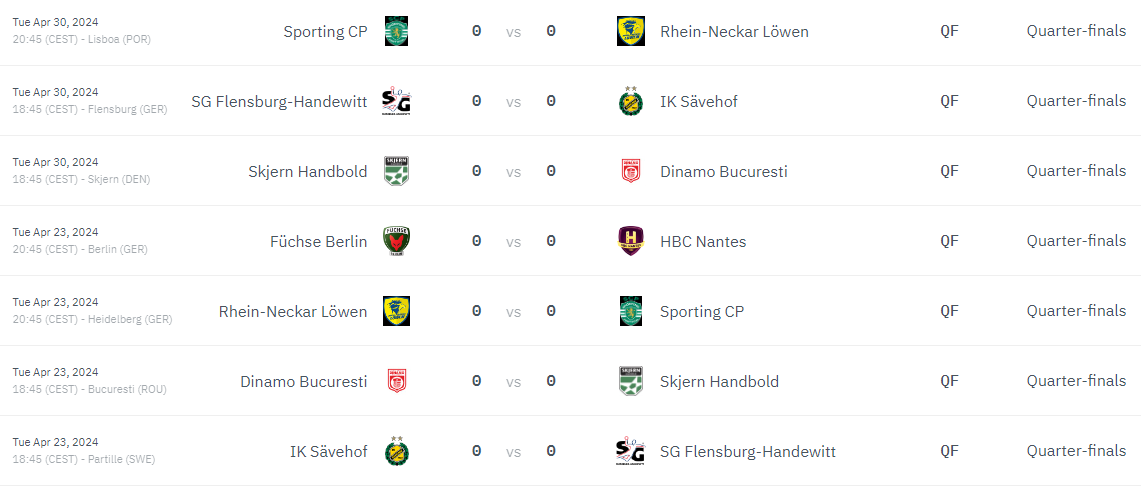Select Rhein-Neckar Löwen logo in the Heidelberg match
The image size is (1141, 495).
point(396,311)
